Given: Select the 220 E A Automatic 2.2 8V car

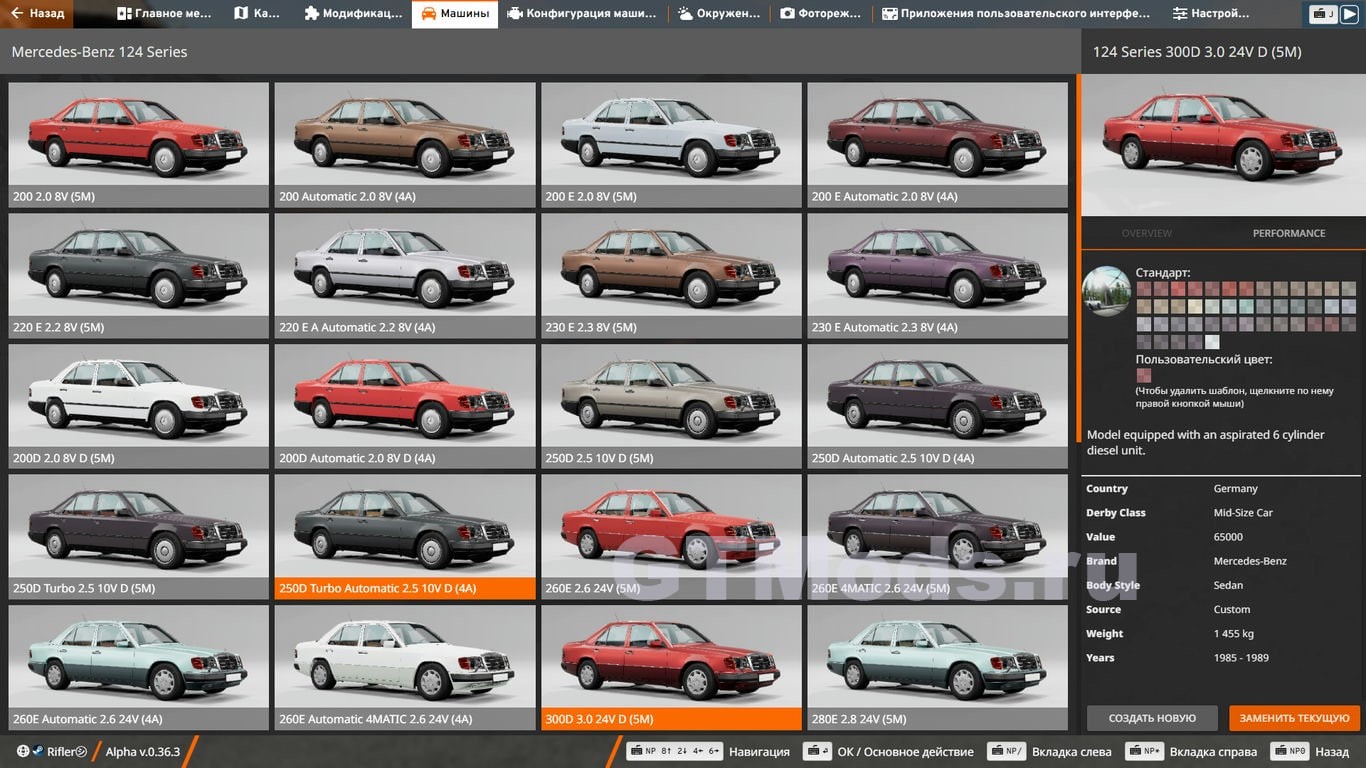Looking at the screenshot, I should [405, 275].
